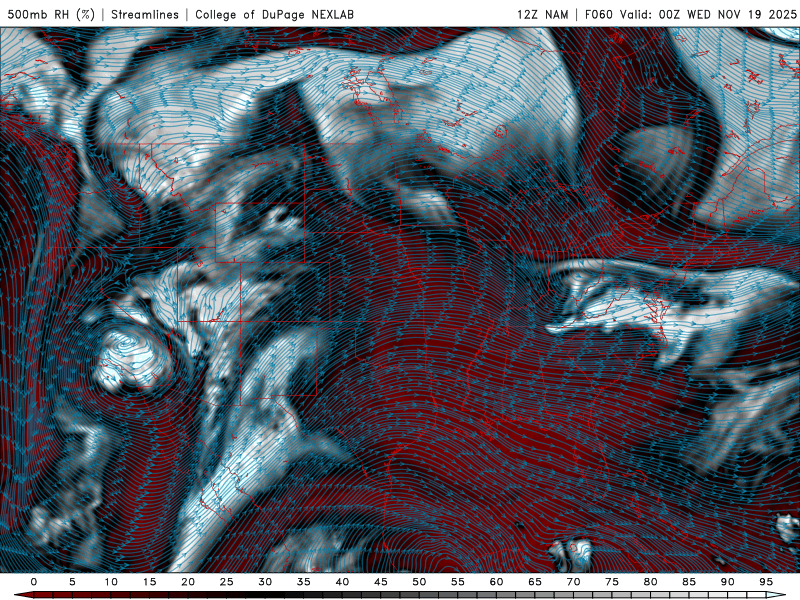Click 'Valid: 00Z WED NOV 19 2025' text
The width and height of the screenshot is (800, 600).
click(x=708, y=14)
